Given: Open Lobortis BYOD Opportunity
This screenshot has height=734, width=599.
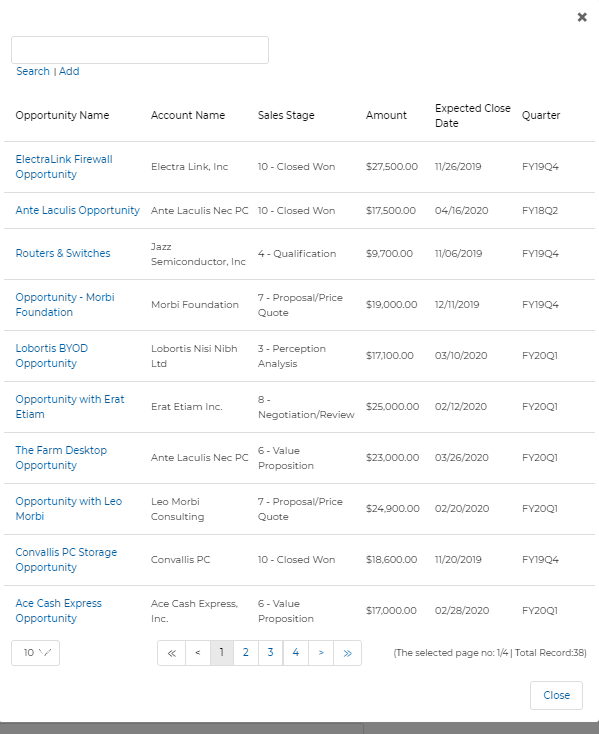Looking at the screenshot, I should [x=51, y=356].
